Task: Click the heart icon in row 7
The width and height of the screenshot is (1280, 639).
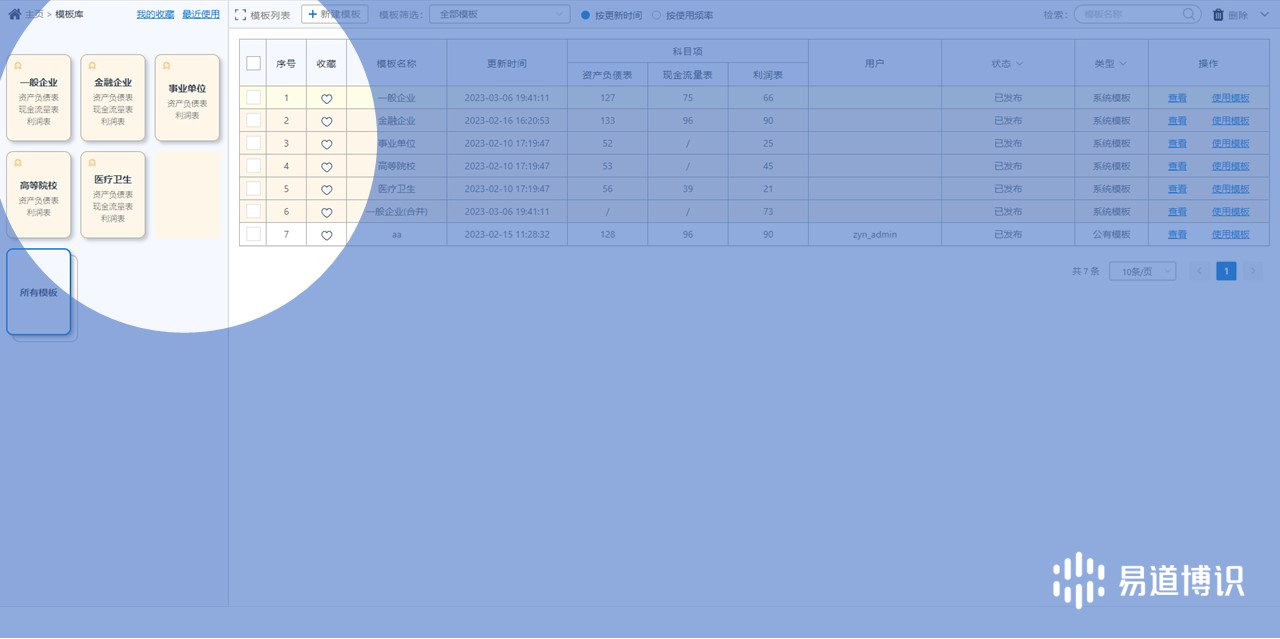Action: click(x=326, y=235)
